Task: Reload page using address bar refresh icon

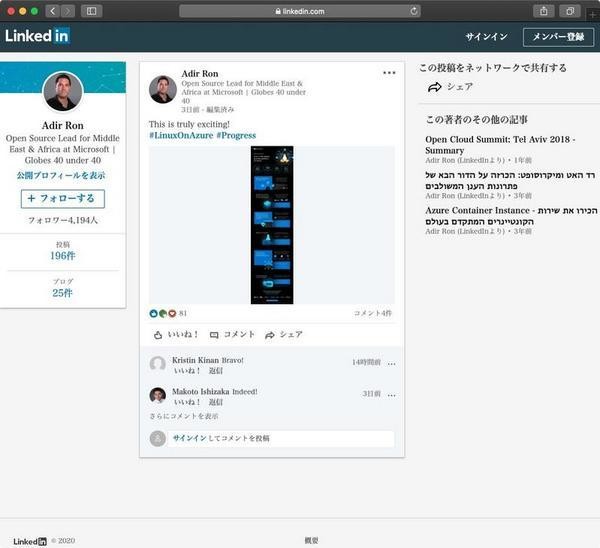Action: [414, 11]
